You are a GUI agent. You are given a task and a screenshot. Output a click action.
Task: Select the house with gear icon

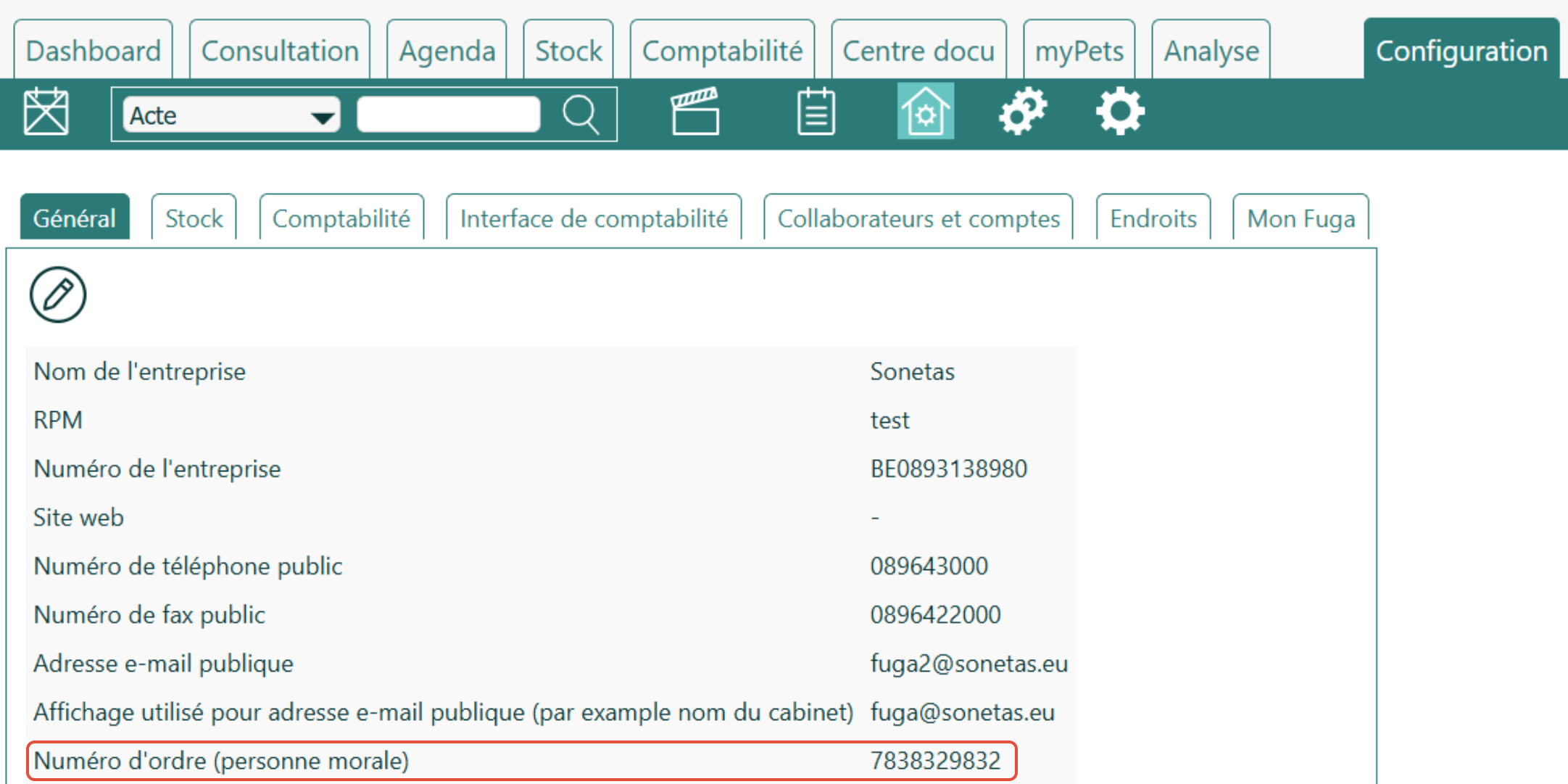pyautogui.click(x=925, y=112)
